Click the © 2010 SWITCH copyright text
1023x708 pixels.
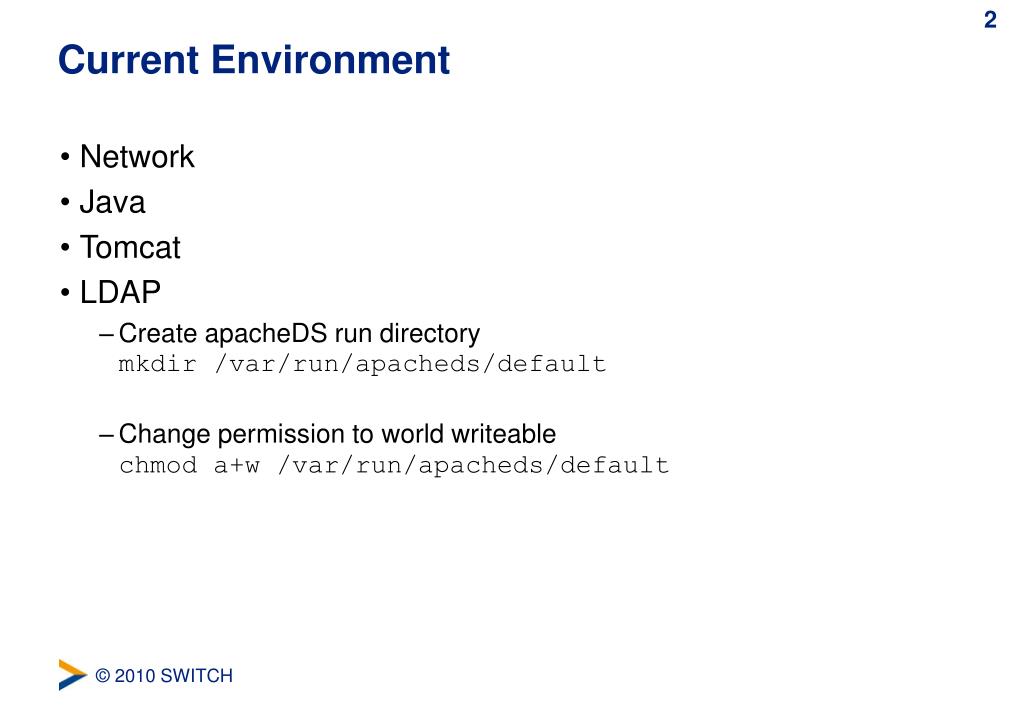click(164, 676)
